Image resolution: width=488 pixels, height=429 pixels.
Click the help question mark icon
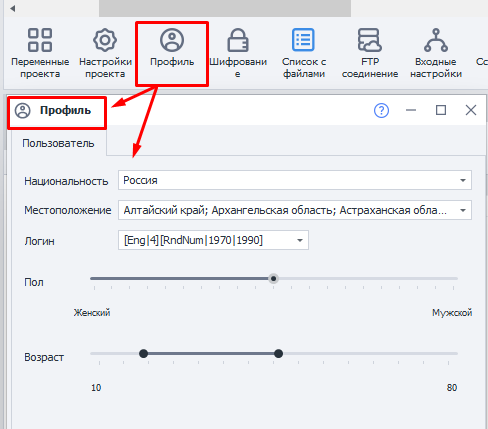pyautogui.click(x=381, y=110)
